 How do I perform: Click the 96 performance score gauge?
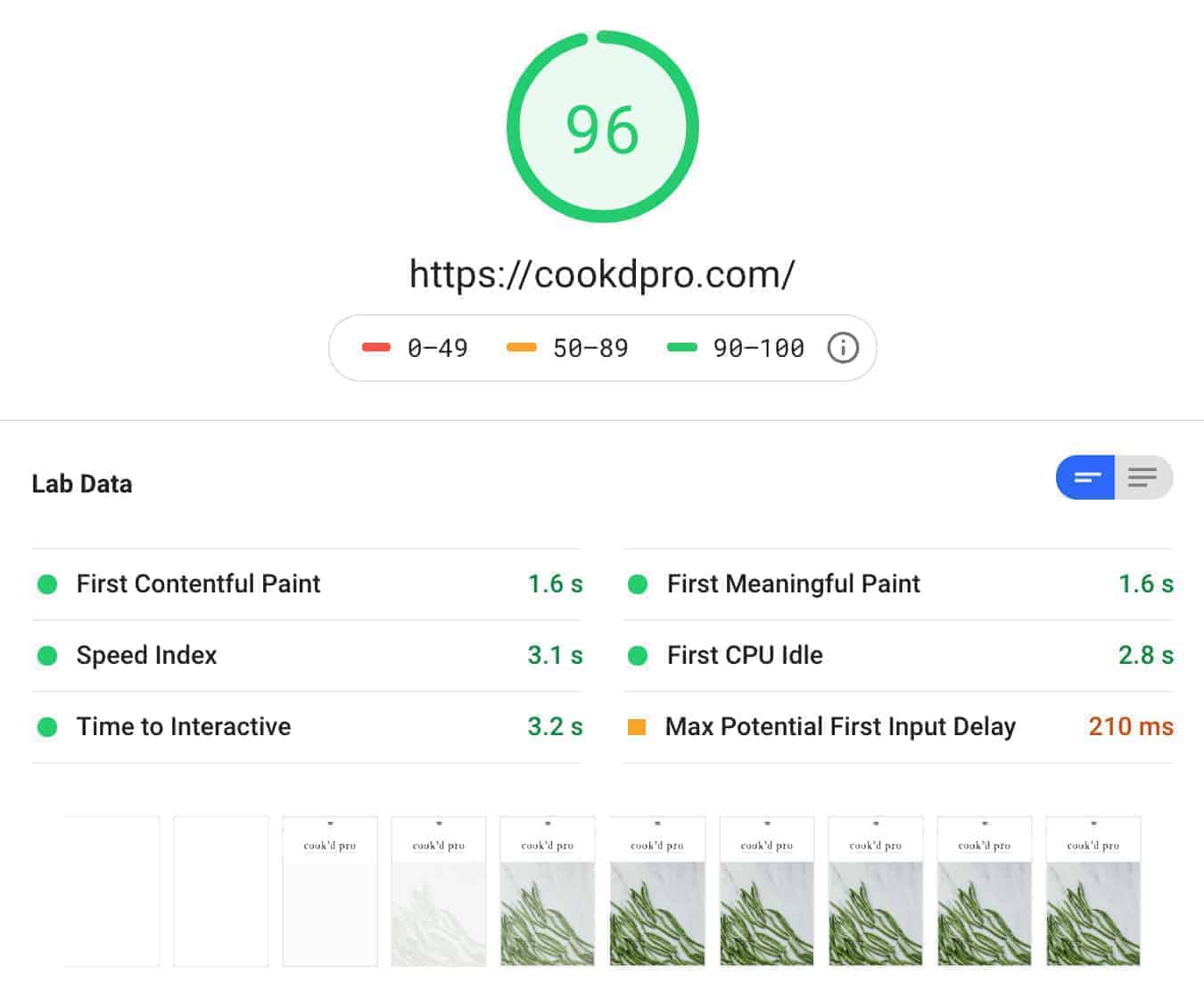coord(603,127)
